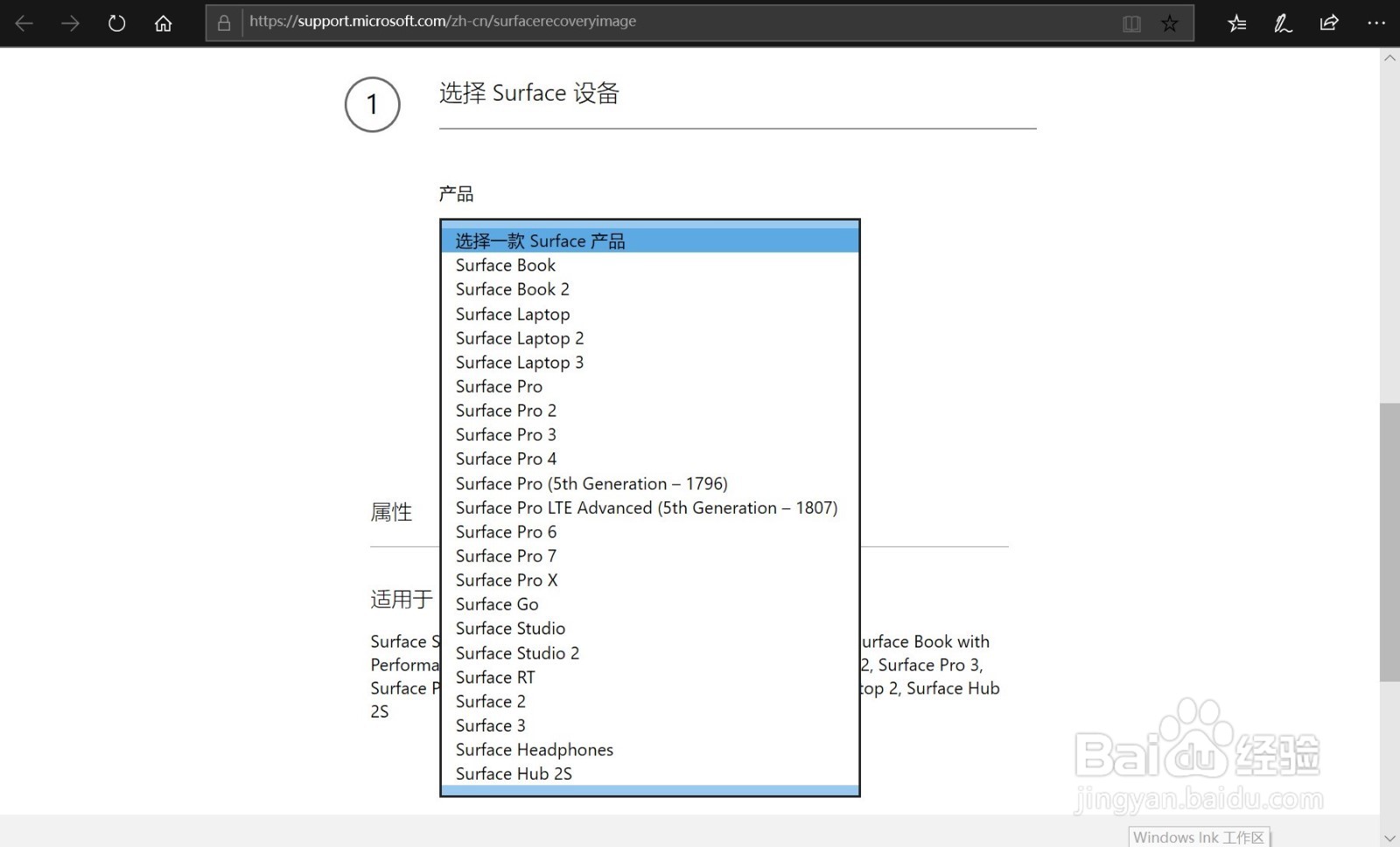Select Surface Laptop option
The height and width of the screenshot is (847, 1400).
coord(650,314)
